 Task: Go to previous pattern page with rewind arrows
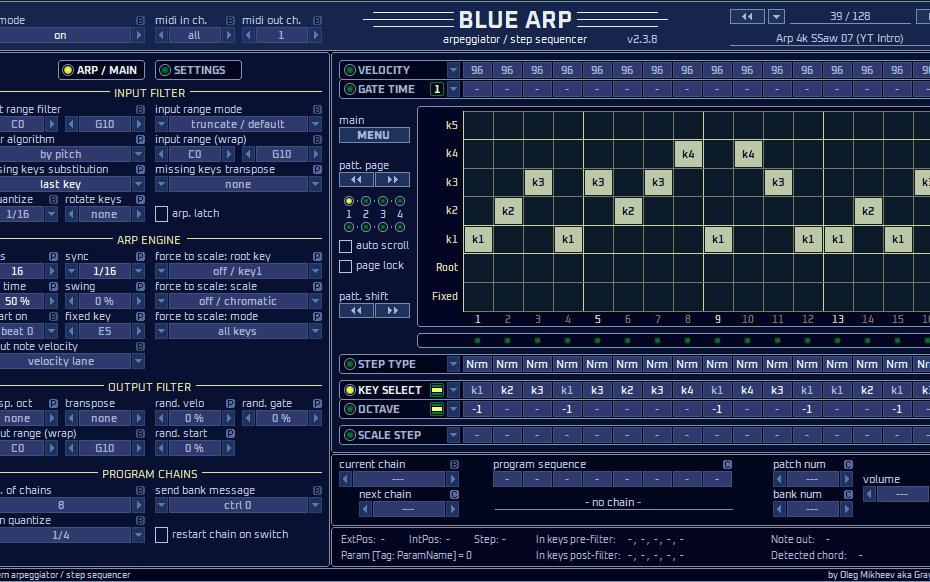click(356, 180)
